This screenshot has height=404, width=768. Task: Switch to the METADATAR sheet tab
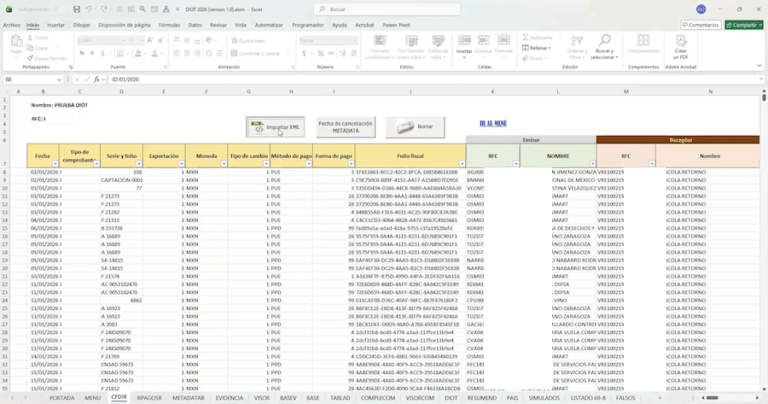tap(188, 398)
